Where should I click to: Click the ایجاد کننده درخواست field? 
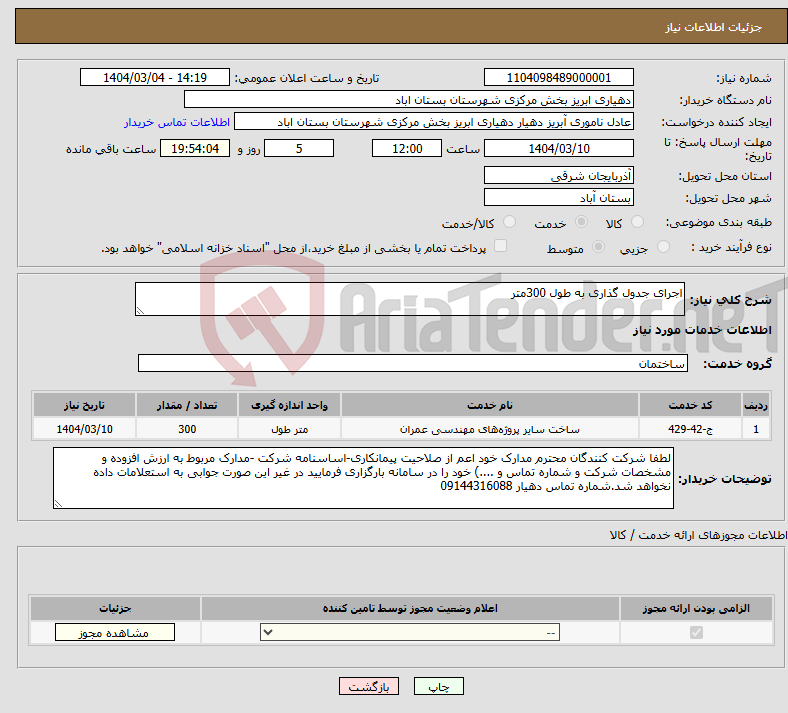pos(434,122)
